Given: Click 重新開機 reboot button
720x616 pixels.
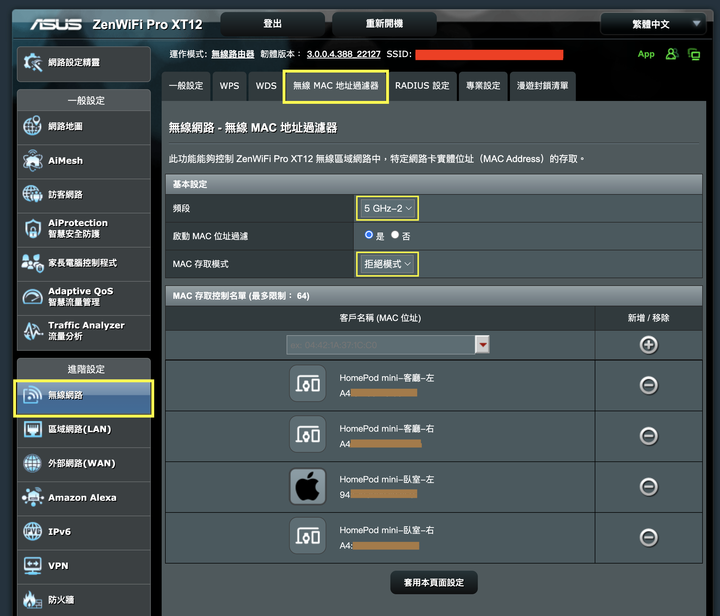Looking at the screenshot, I should tap(384, 24).
